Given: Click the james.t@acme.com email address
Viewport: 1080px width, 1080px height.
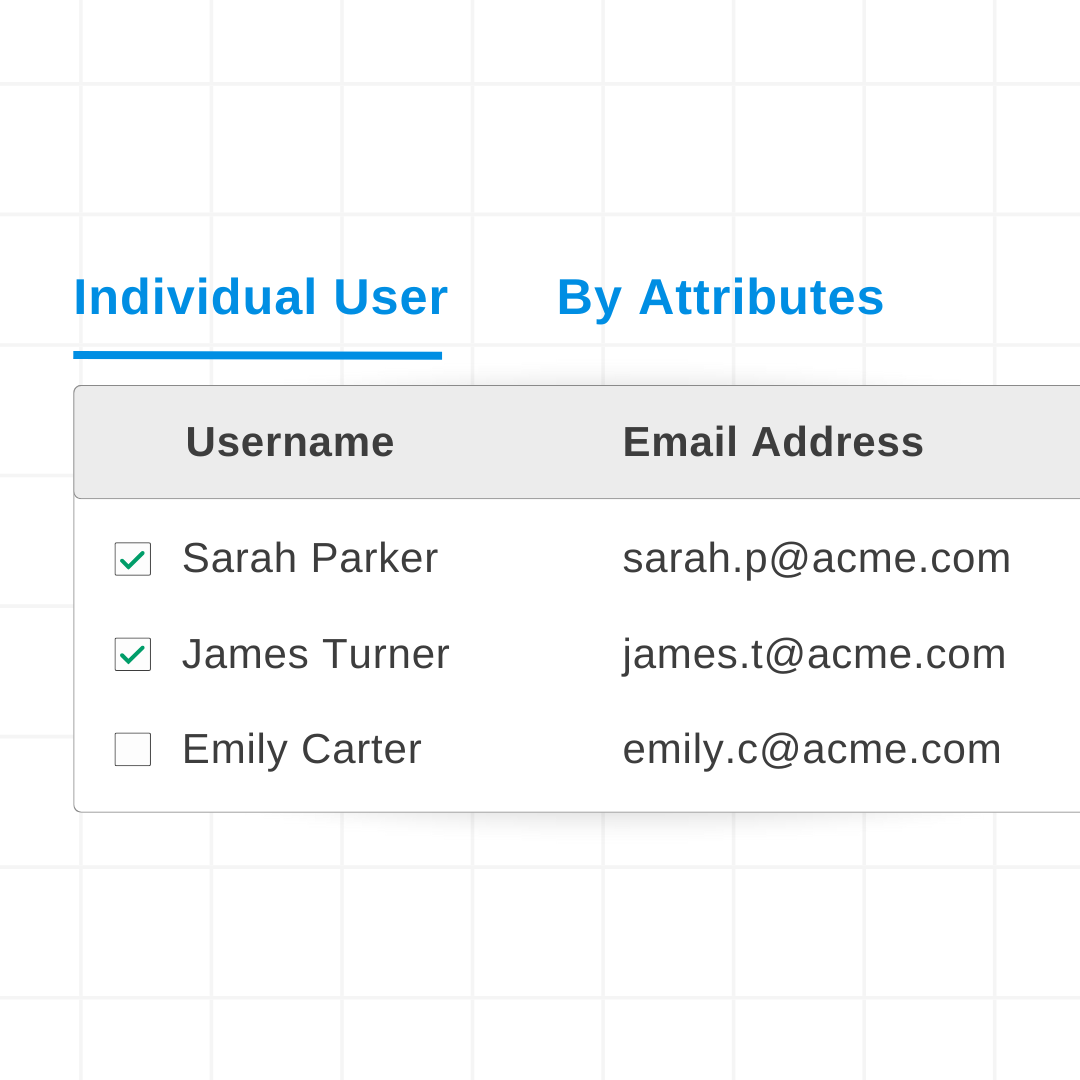Looking at the screenshot, I should (814, 654).
